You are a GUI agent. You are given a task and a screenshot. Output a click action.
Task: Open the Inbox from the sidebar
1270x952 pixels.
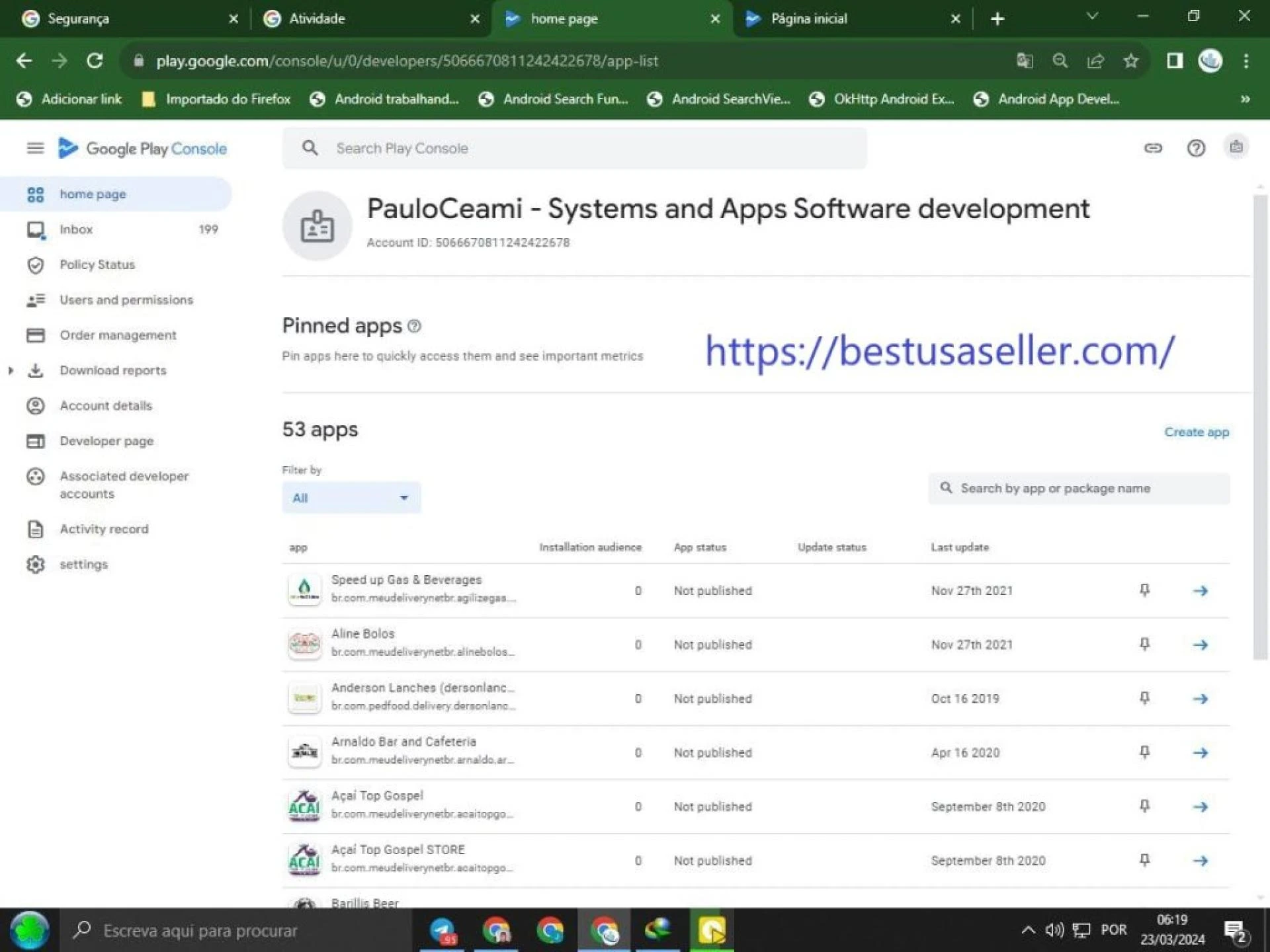[x=75, y=229]
